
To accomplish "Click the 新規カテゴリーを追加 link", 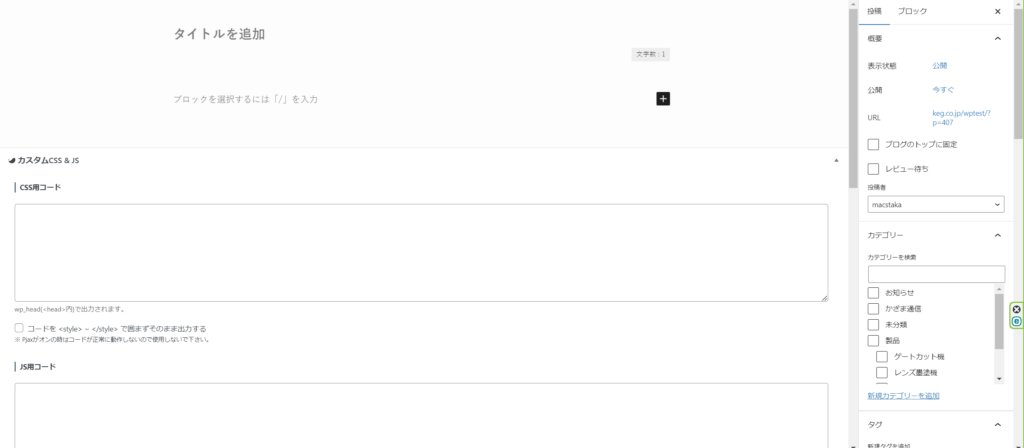I will [903, 396].
